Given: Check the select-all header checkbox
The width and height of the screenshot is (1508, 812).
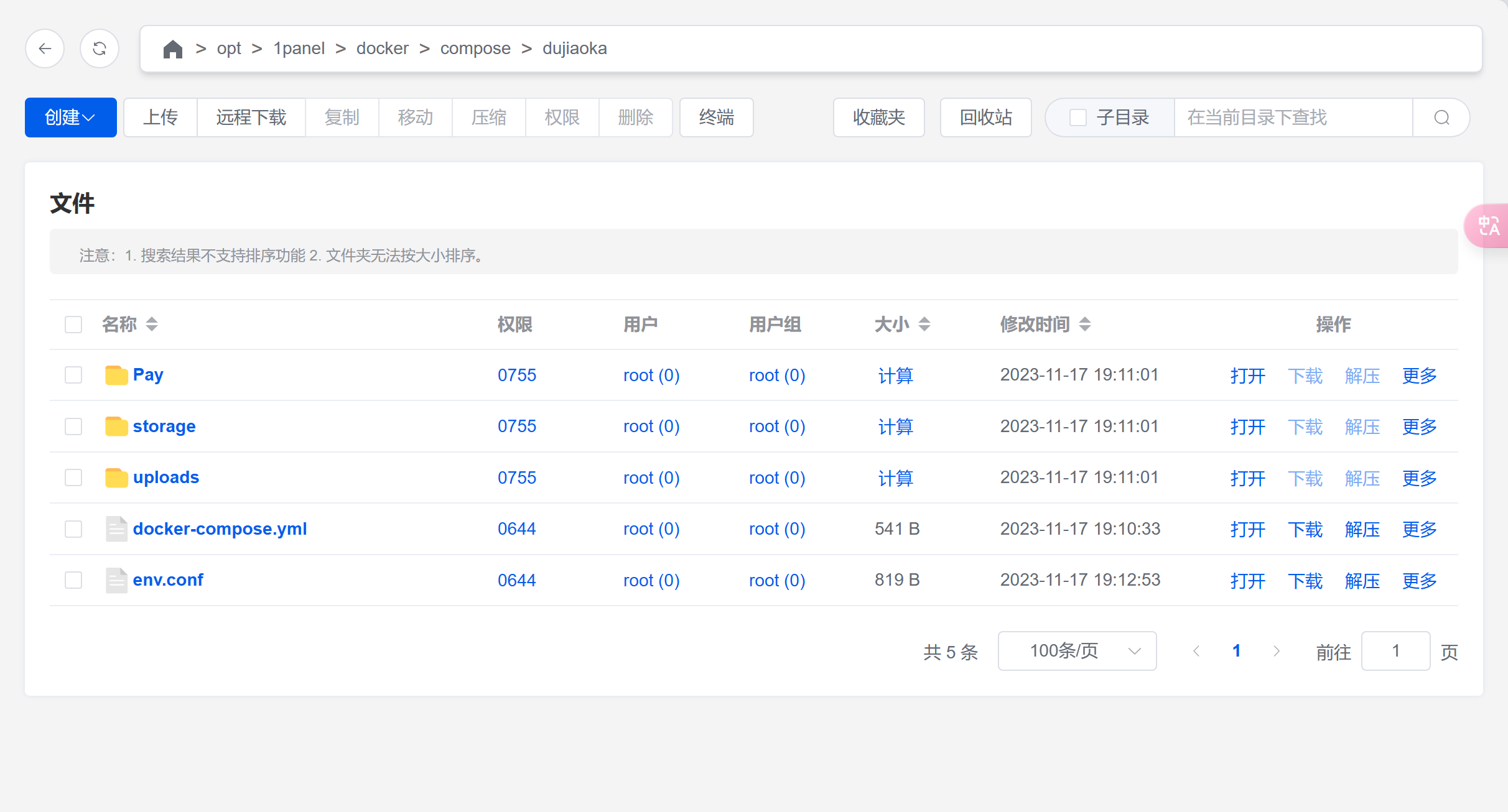Looking at the screenshot, I should (73, 325).
